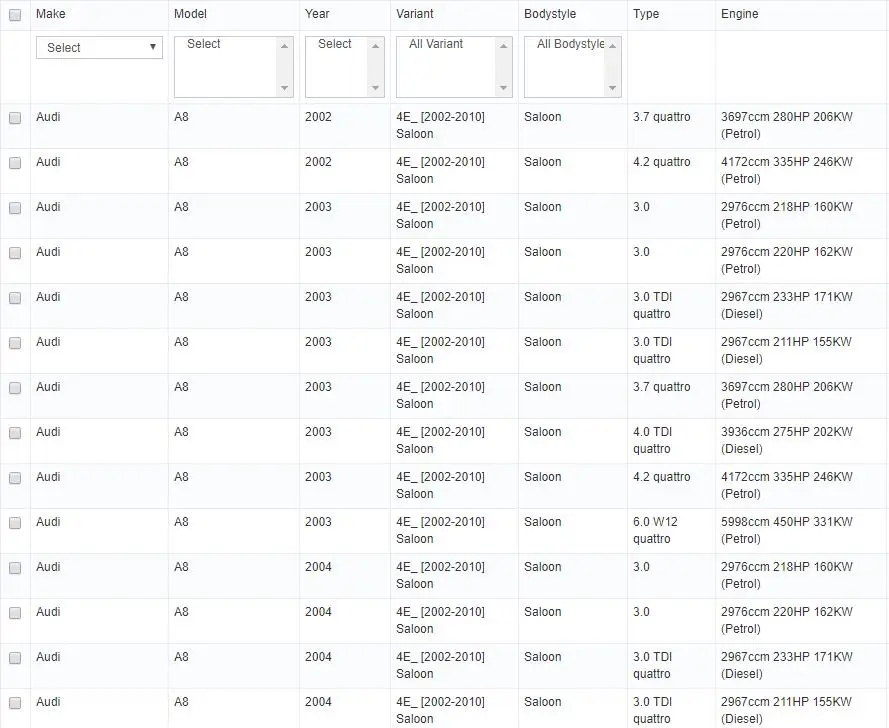This screenshot has height=728, width=889.
Task: Pick All Bodystyle in the Bodystyle filter list
Action: pos(570,44)
